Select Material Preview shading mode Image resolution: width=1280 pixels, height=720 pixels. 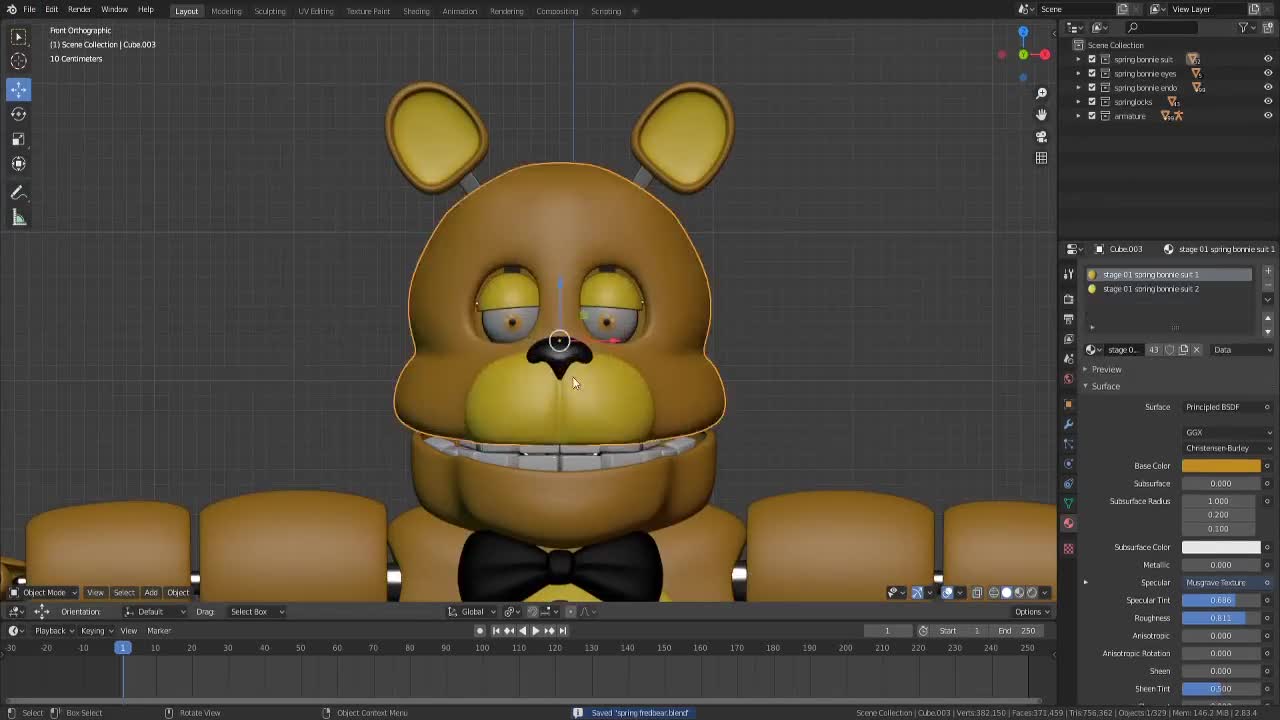click(1019, 592)
